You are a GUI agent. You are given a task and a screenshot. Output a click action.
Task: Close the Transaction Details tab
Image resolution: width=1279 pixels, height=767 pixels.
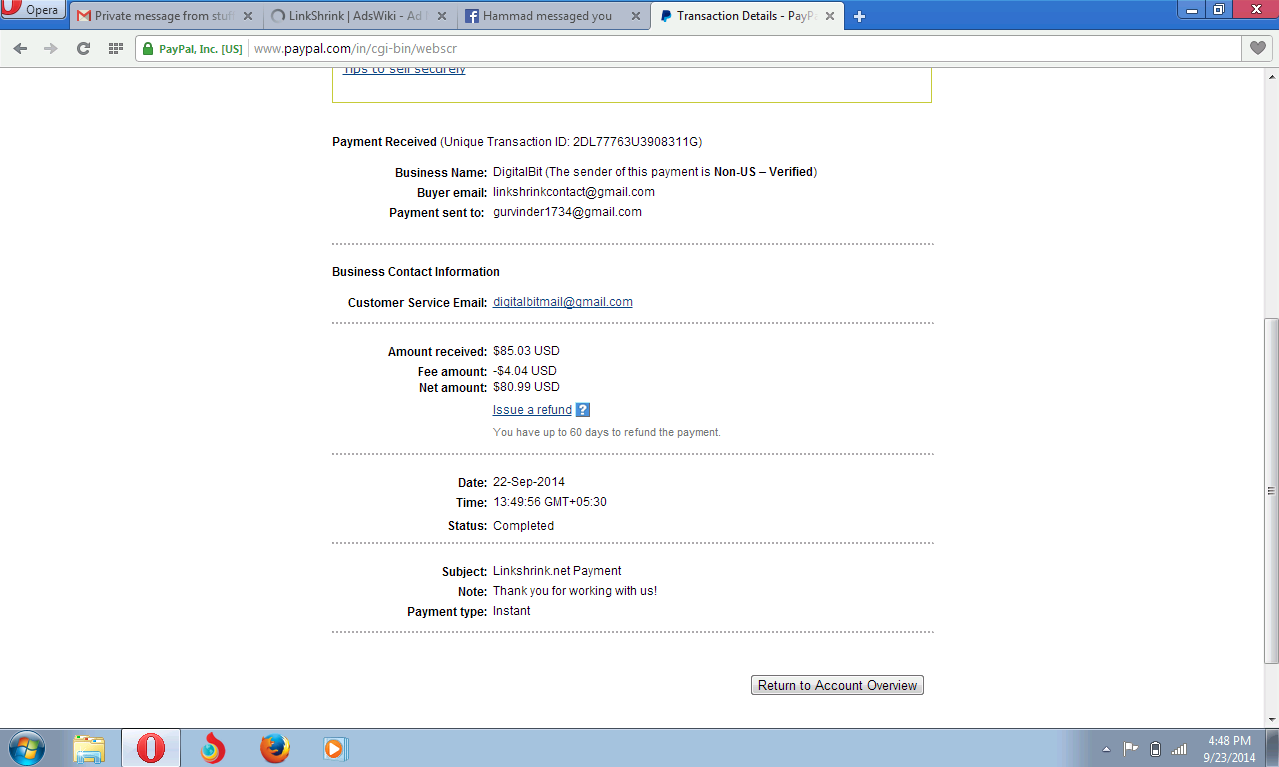828,16
